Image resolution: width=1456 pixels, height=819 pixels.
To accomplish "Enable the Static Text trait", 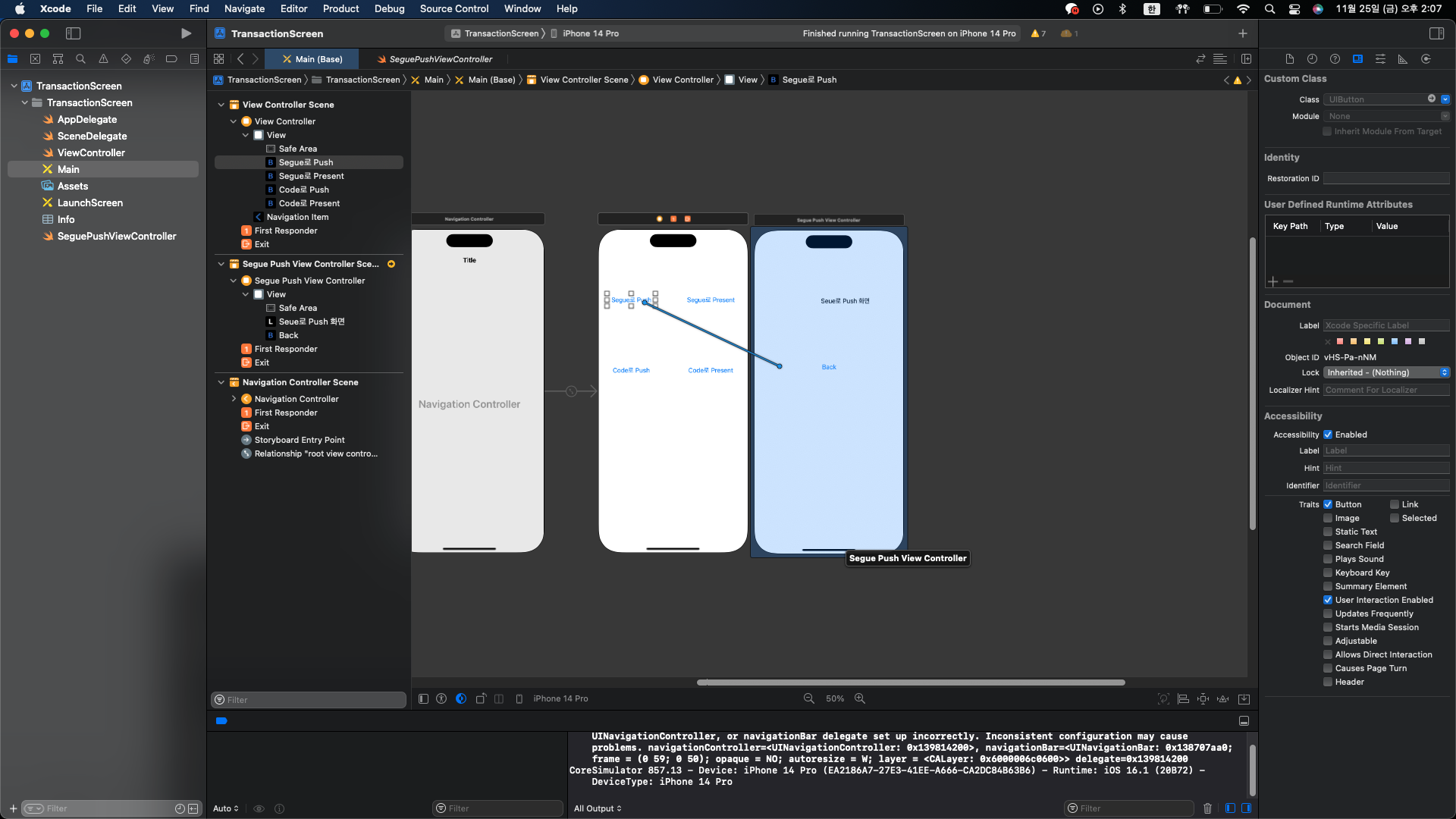I will (1328, 532).
